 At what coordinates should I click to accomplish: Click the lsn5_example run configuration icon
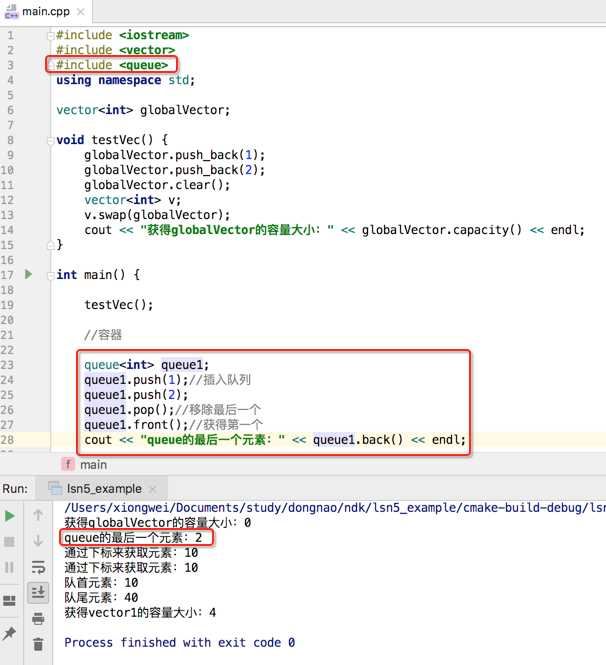pos(55,489)
